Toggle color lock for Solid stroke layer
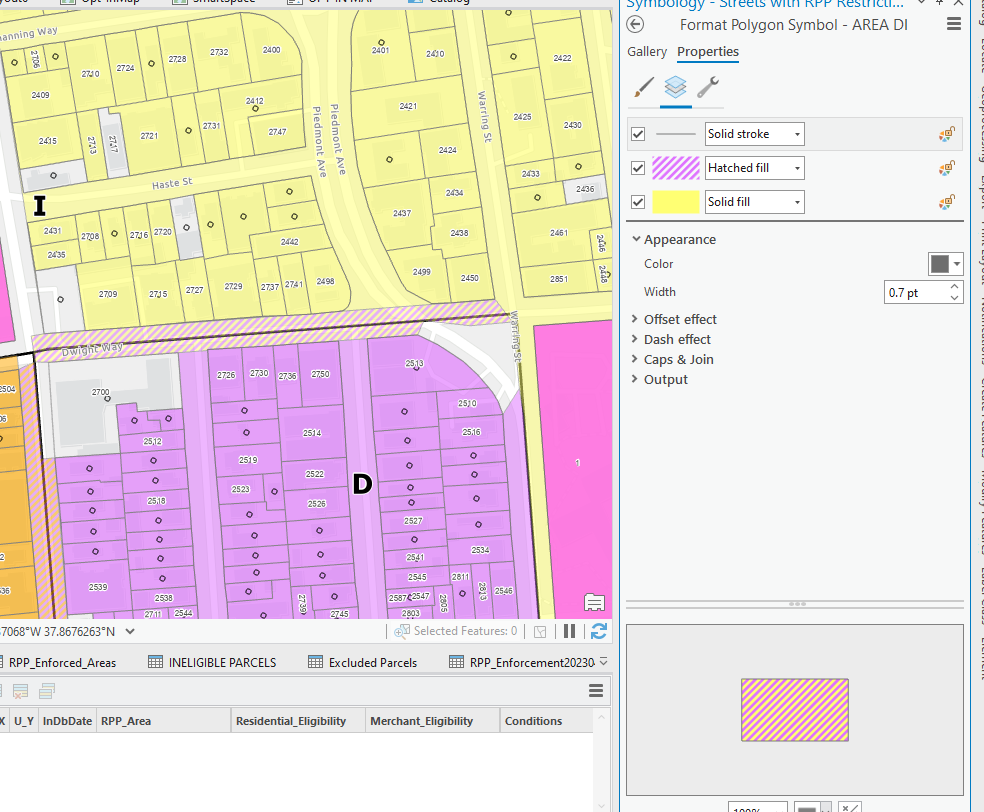The image size is (984, 812). [x=946, y=134]
